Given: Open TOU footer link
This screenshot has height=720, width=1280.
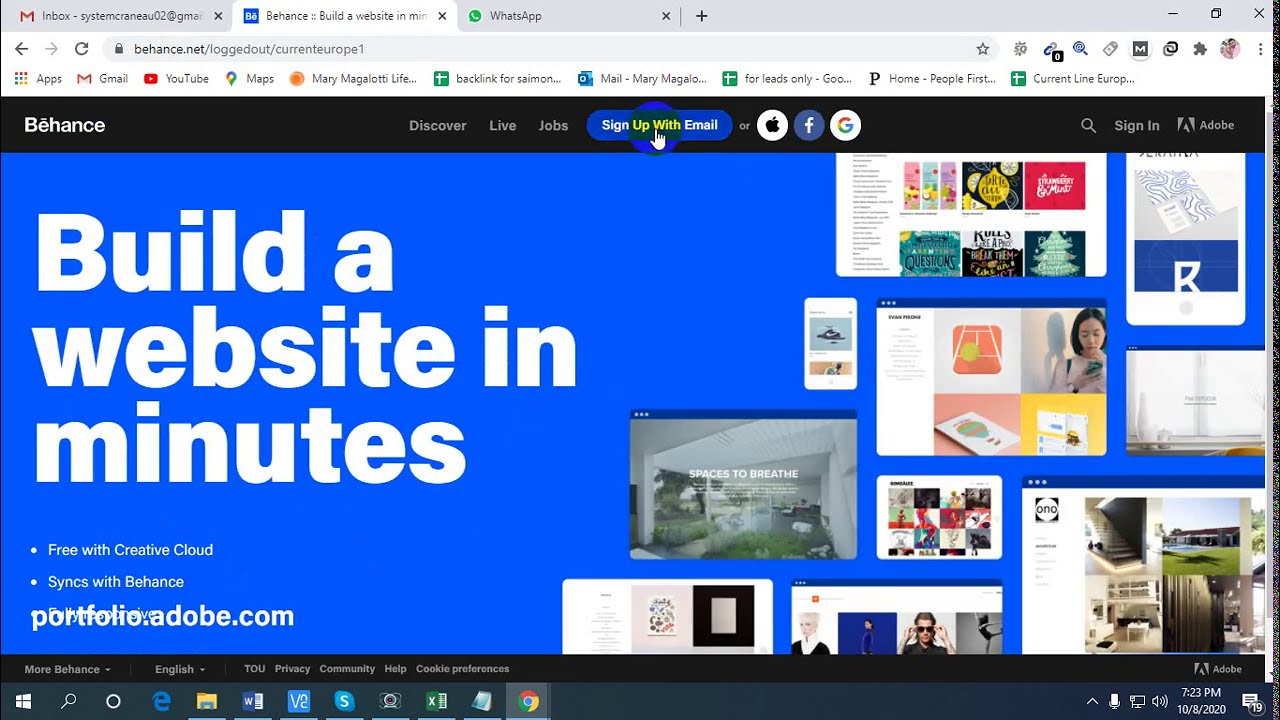Looking at the screenshot, I should tap(255, 669).
